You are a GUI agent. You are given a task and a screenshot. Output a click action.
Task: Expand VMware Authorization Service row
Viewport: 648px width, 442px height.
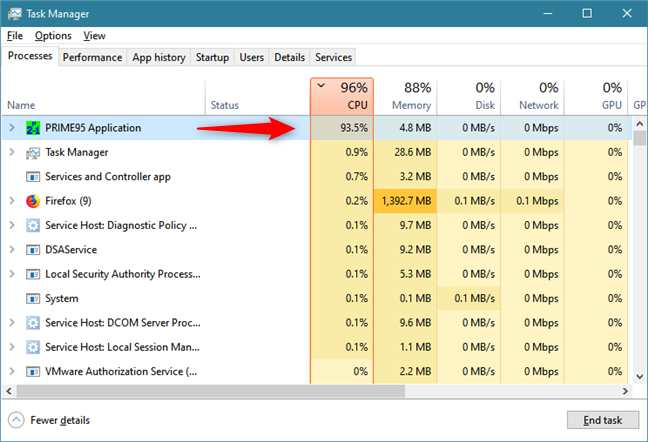pyautogui.click(x=12, y=372)
